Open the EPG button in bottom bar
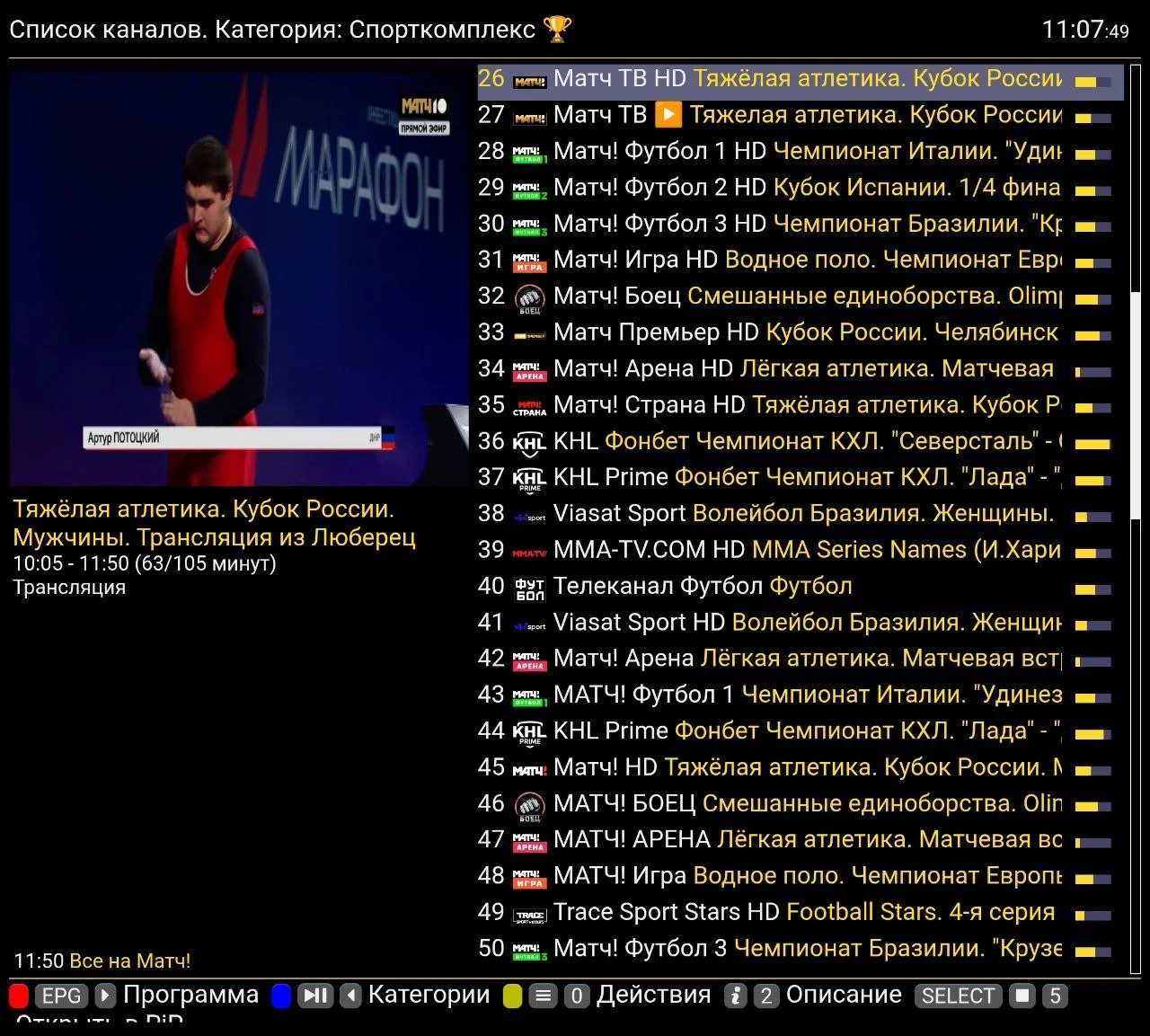Viewport: 1150px width, 1036px height. tap(61, 996)
